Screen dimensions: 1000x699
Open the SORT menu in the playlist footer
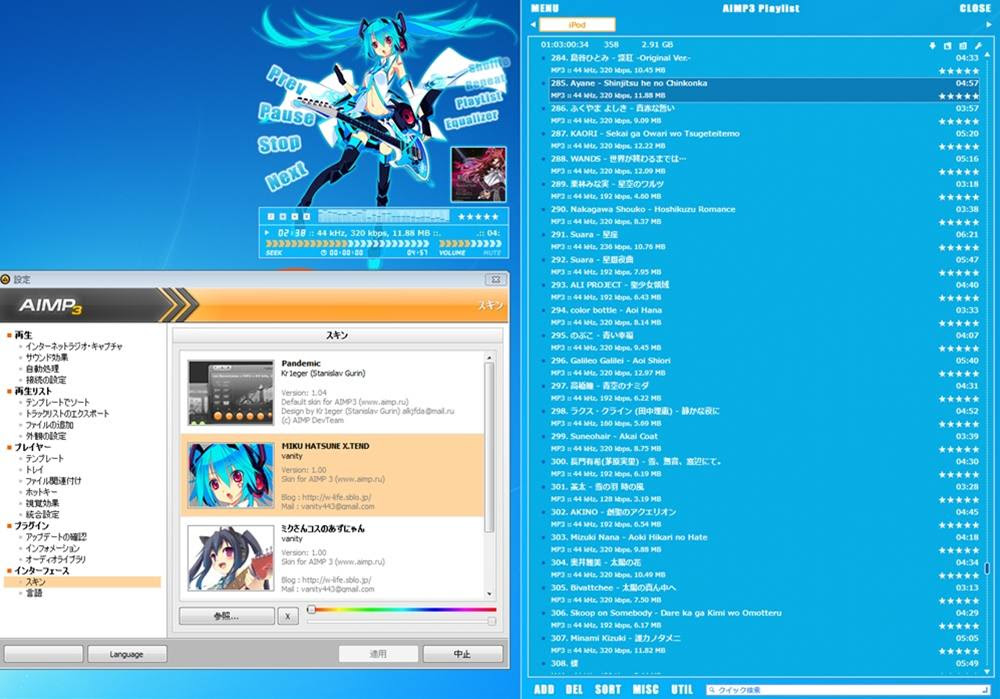[608, 689]
